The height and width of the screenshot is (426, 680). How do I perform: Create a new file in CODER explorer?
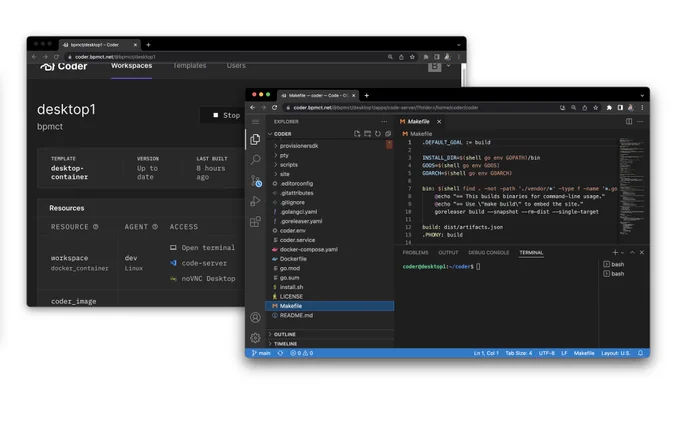coord(357,134)
